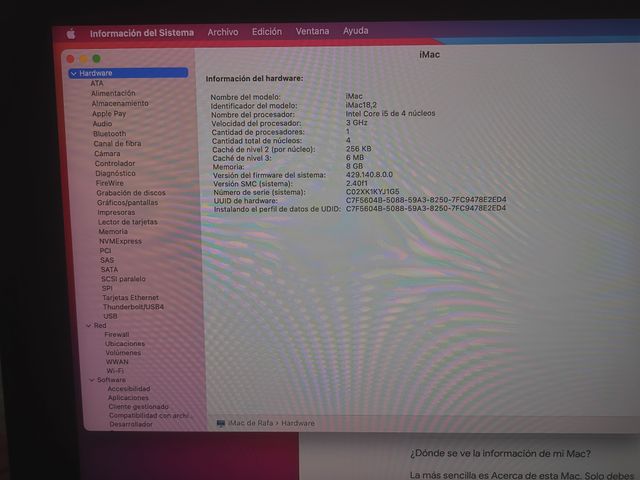Click the computer icon in path bar
The image size is (640, 480).
click(221, 424)
